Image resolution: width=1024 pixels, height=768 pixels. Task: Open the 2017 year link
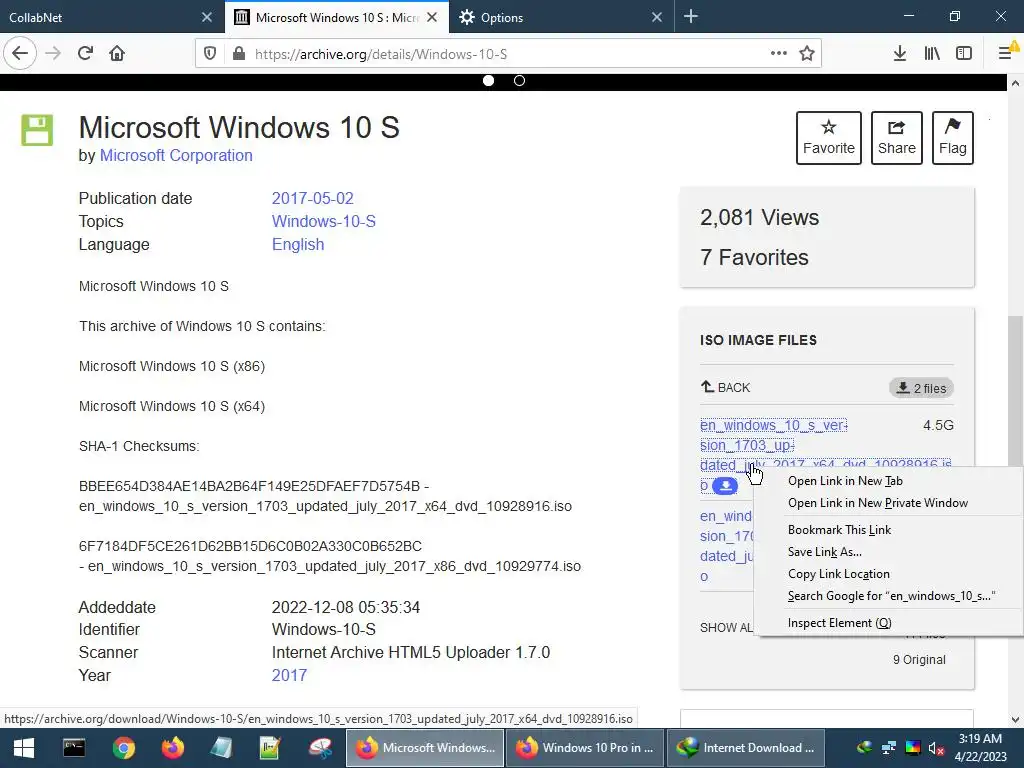[289, 675]
